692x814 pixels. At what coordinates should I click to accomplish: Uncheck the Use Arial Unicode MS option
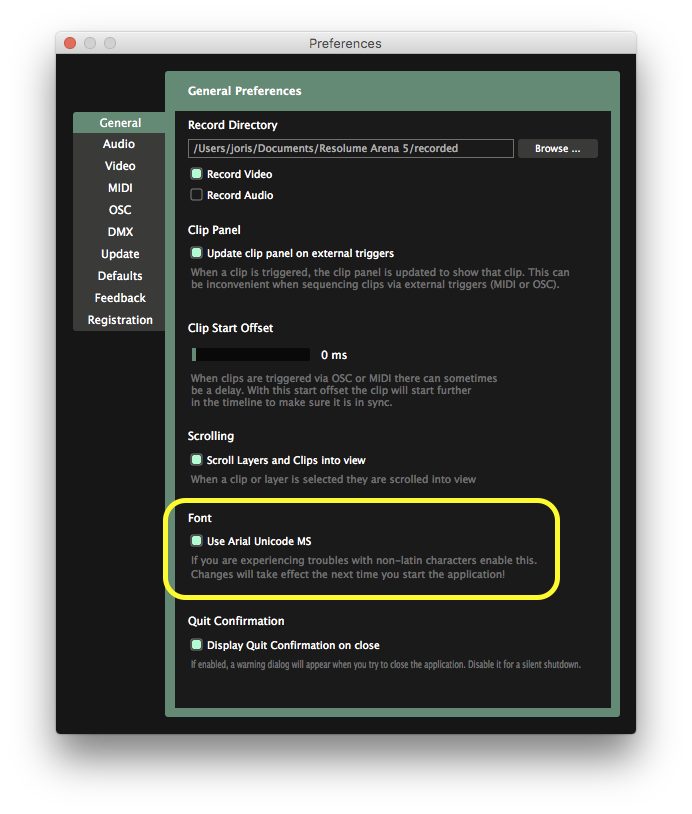click(x=197, y=541)
